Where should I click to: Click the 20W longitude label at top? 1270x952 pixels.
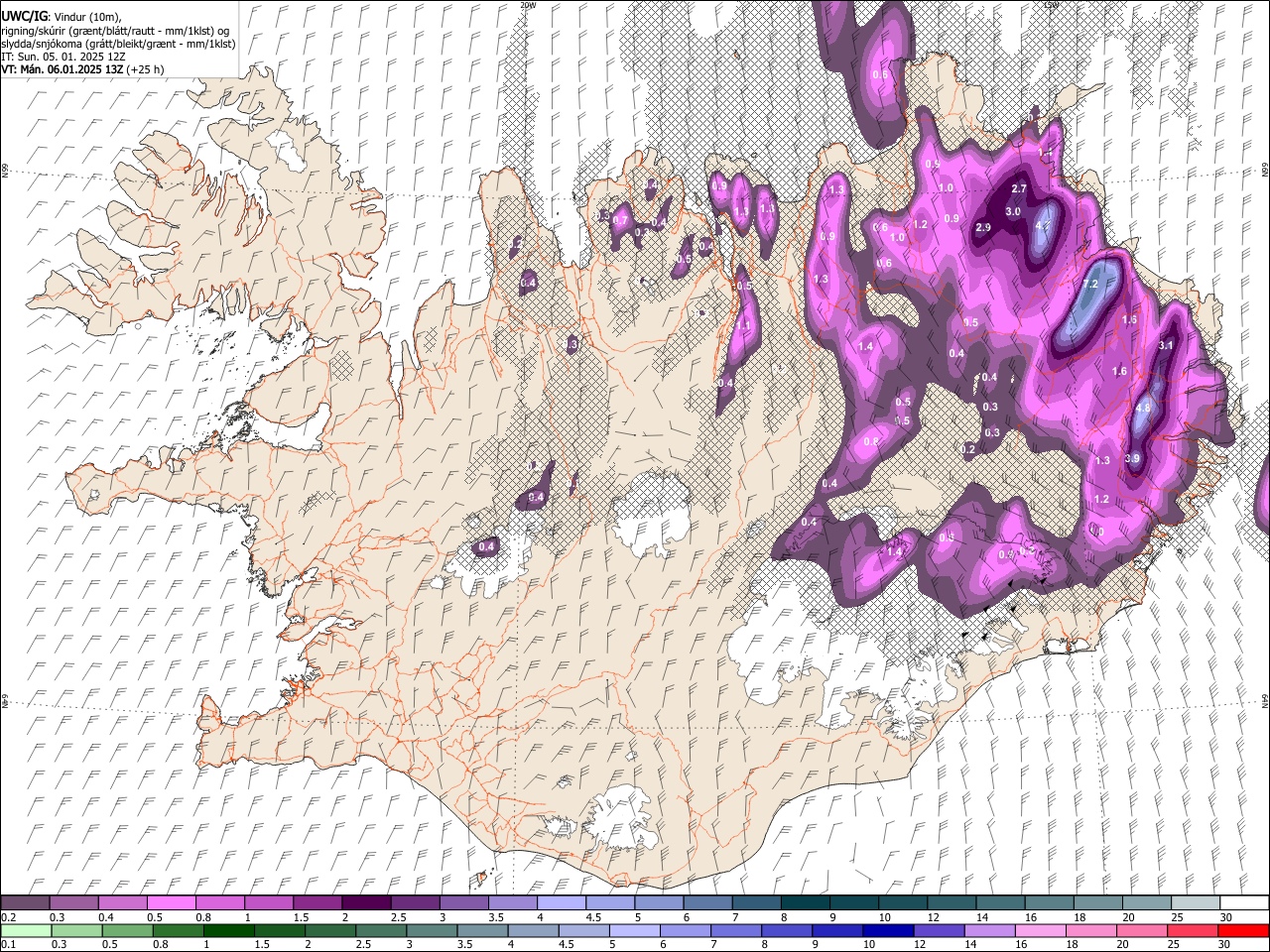(x=528, y=5)
